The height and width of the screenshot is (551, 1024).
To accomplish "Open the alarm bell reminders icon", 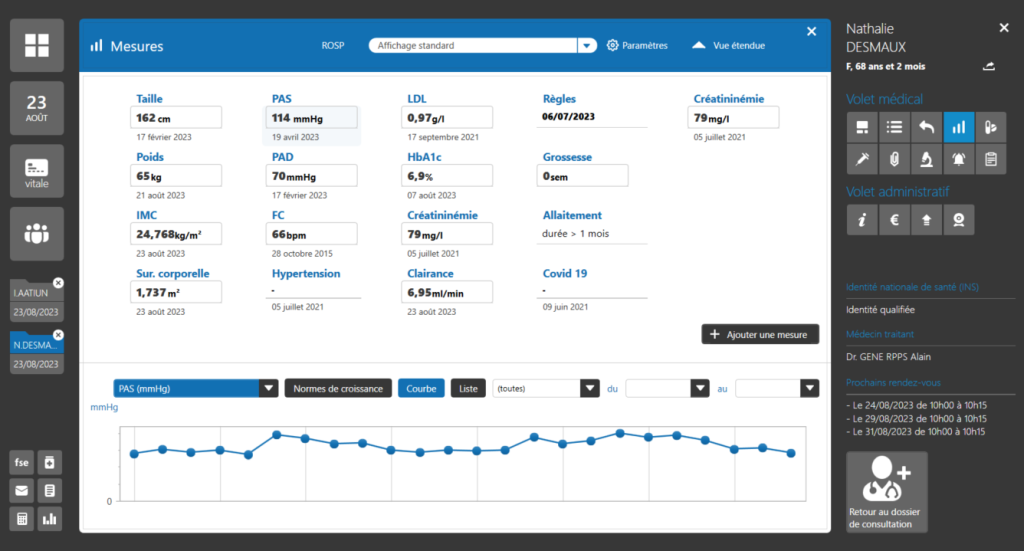I will click(959, 159).
